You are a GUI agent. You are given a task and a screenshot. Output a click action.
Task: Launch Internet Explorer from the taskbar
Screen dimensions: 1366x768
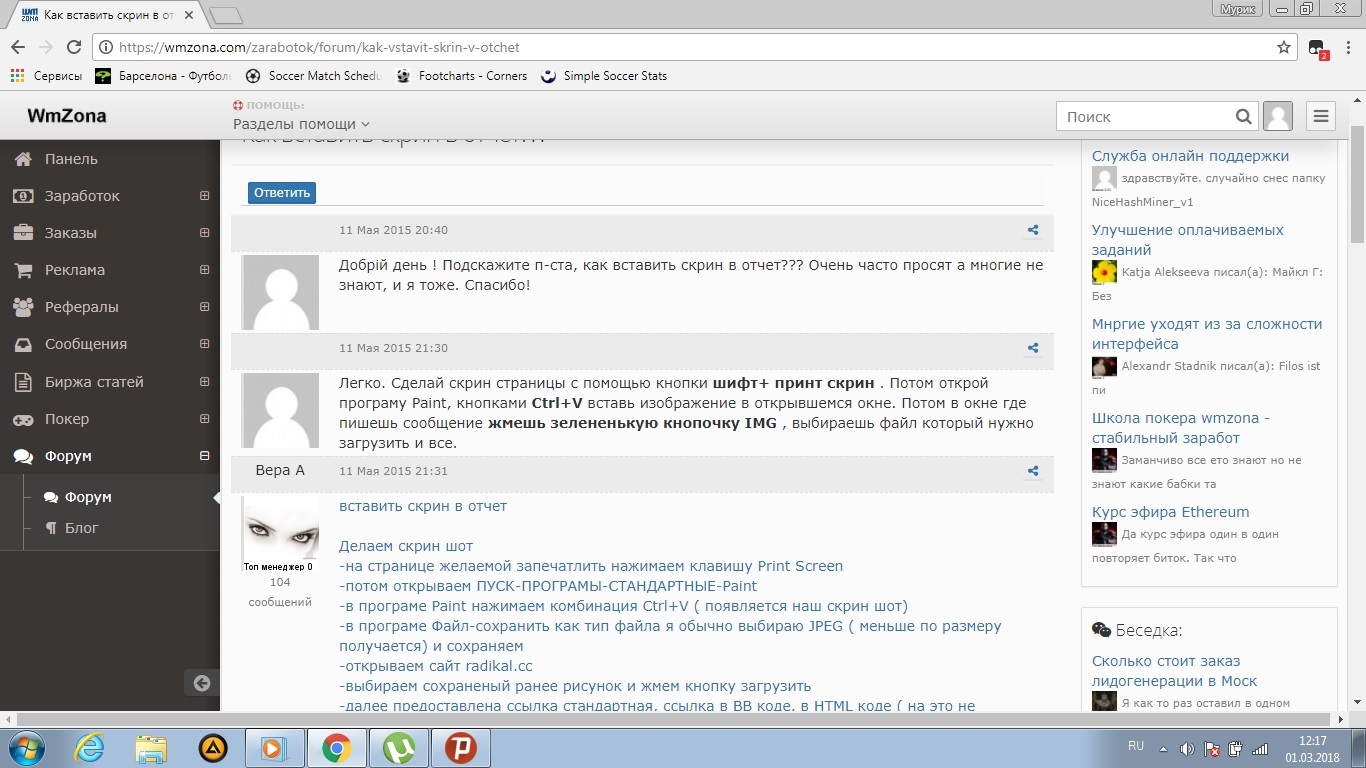89,748
